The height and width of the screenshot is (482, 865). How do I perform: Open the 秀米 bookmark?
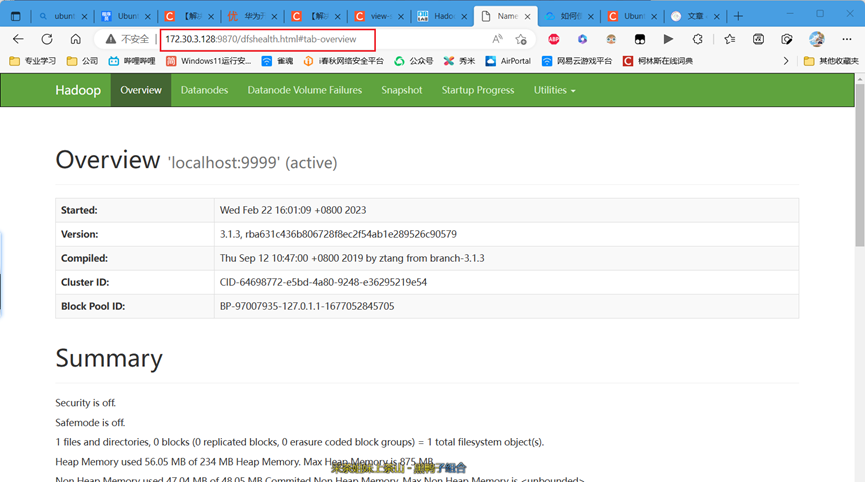[460, 61]
